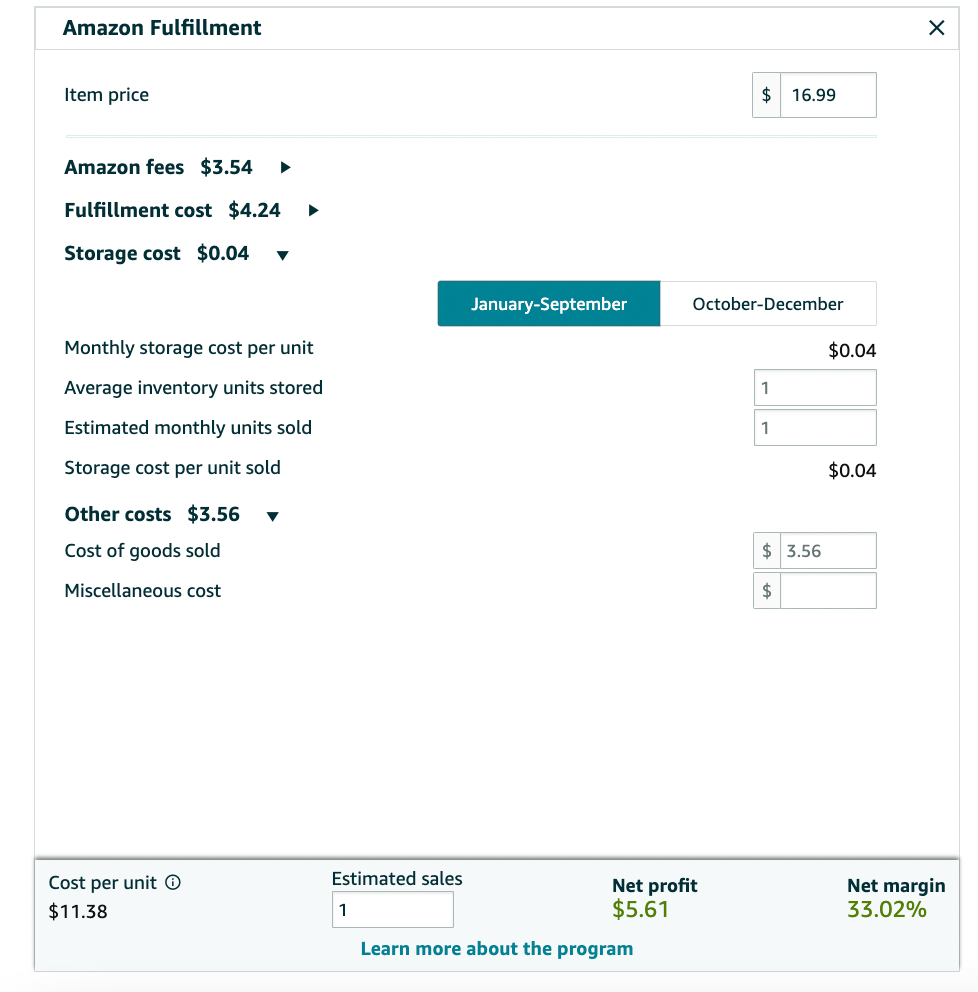This screenshot has width=978, height=992.
Task: Click the Estimated sales input box
Action: [x=393, y=910]
